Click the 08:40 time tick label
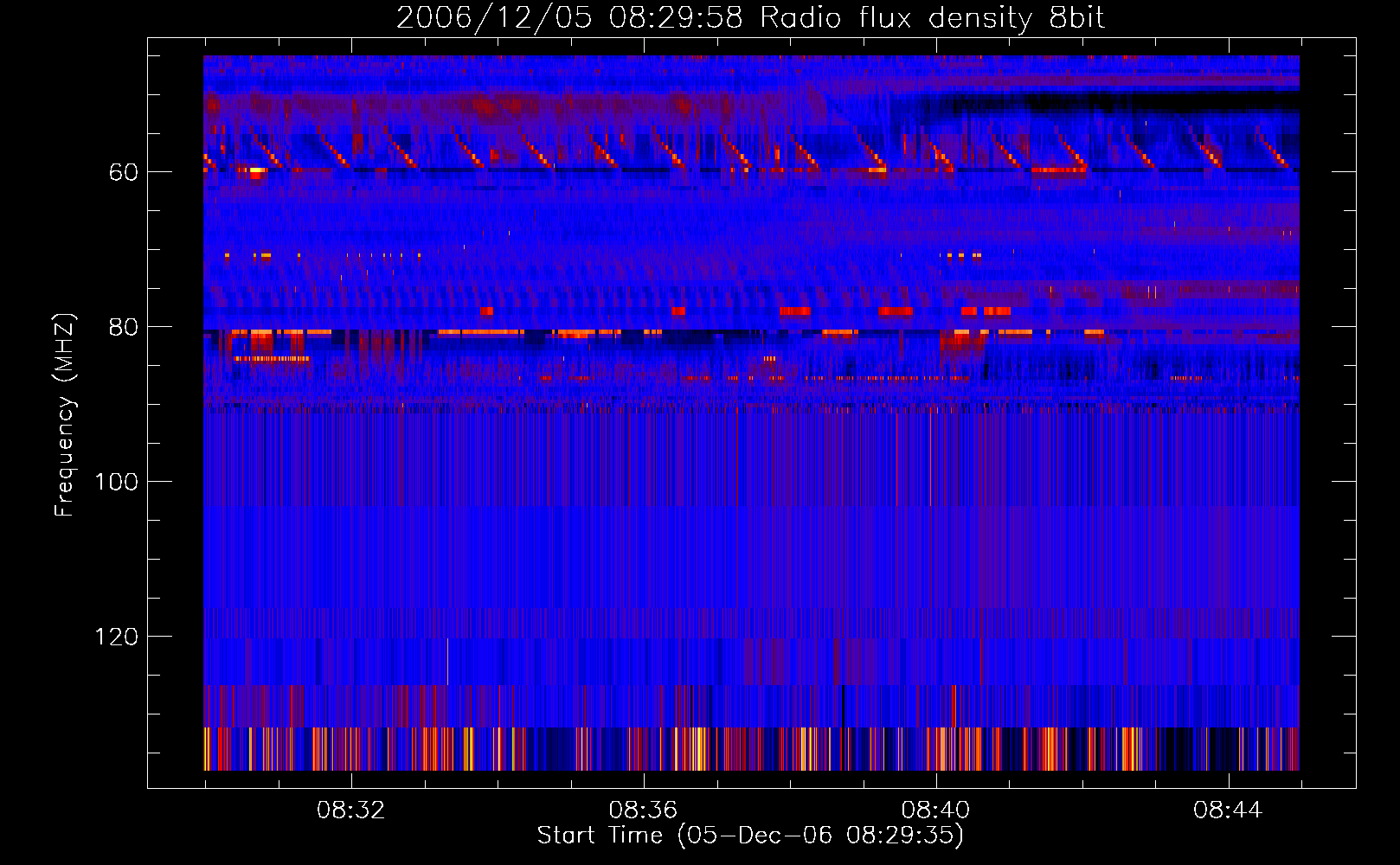This screenshot has width=1400, height=865. pyautogui.click(x=935, y=811)
